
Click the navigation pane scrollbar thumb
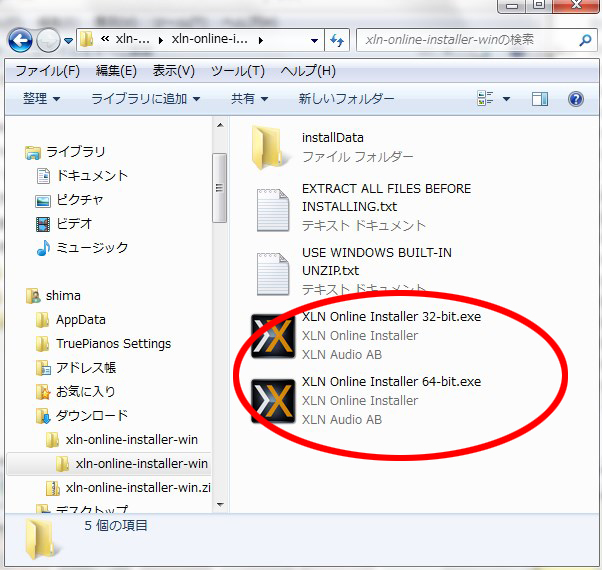tap(220, 188)
